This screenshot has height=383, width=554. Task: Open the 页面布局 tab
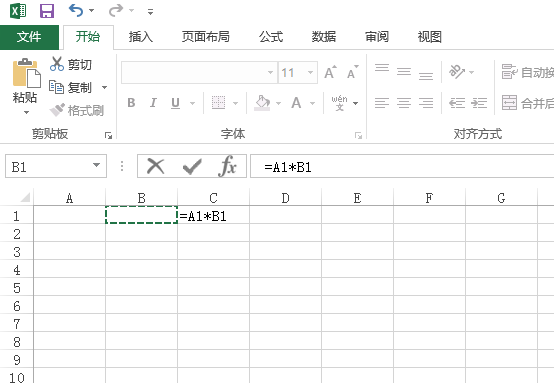[206, 37]
